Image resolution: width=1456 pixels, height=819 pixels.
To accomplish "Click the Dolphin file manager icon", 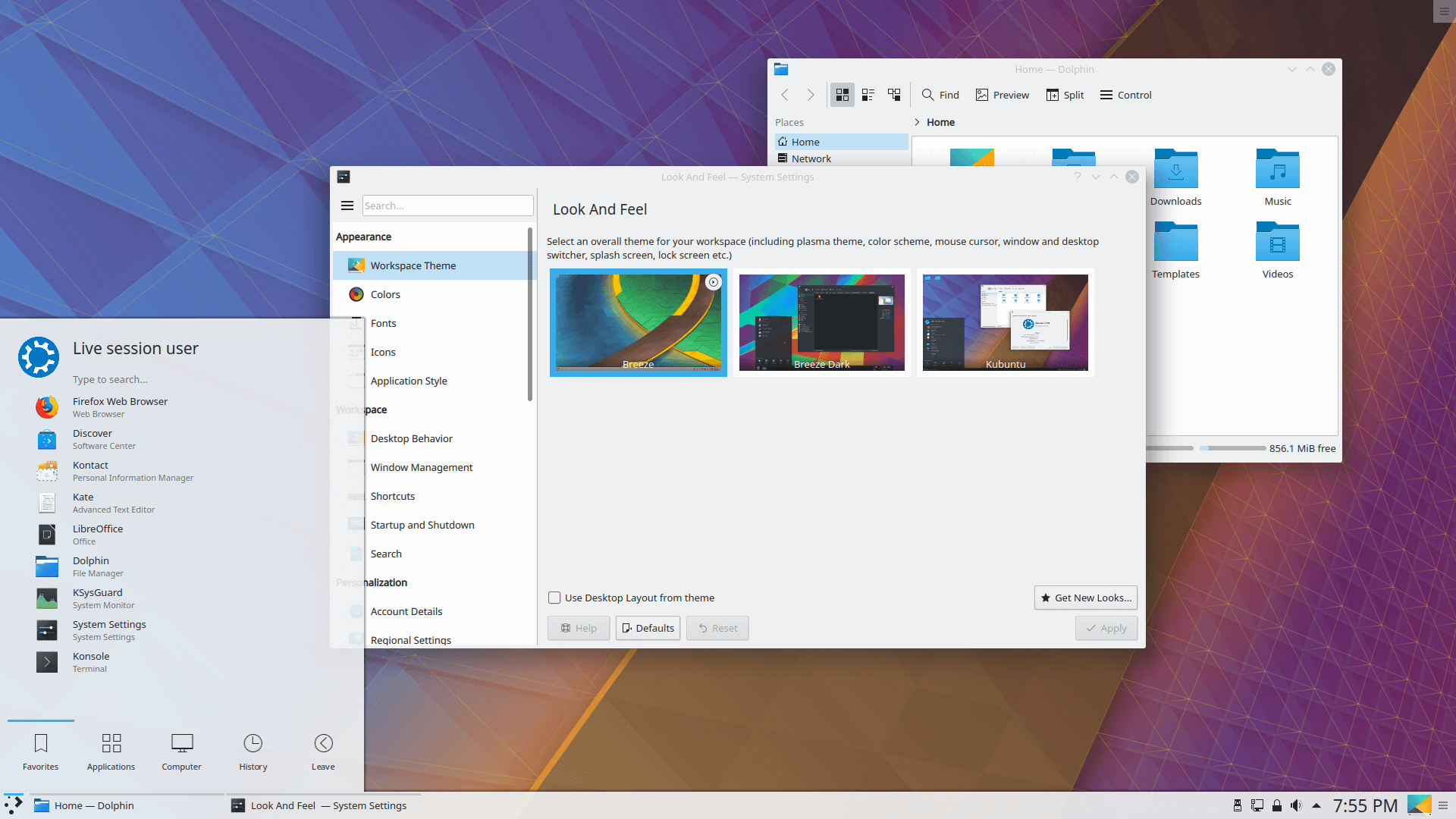I will pyautogui.click(x=47, y=565).
